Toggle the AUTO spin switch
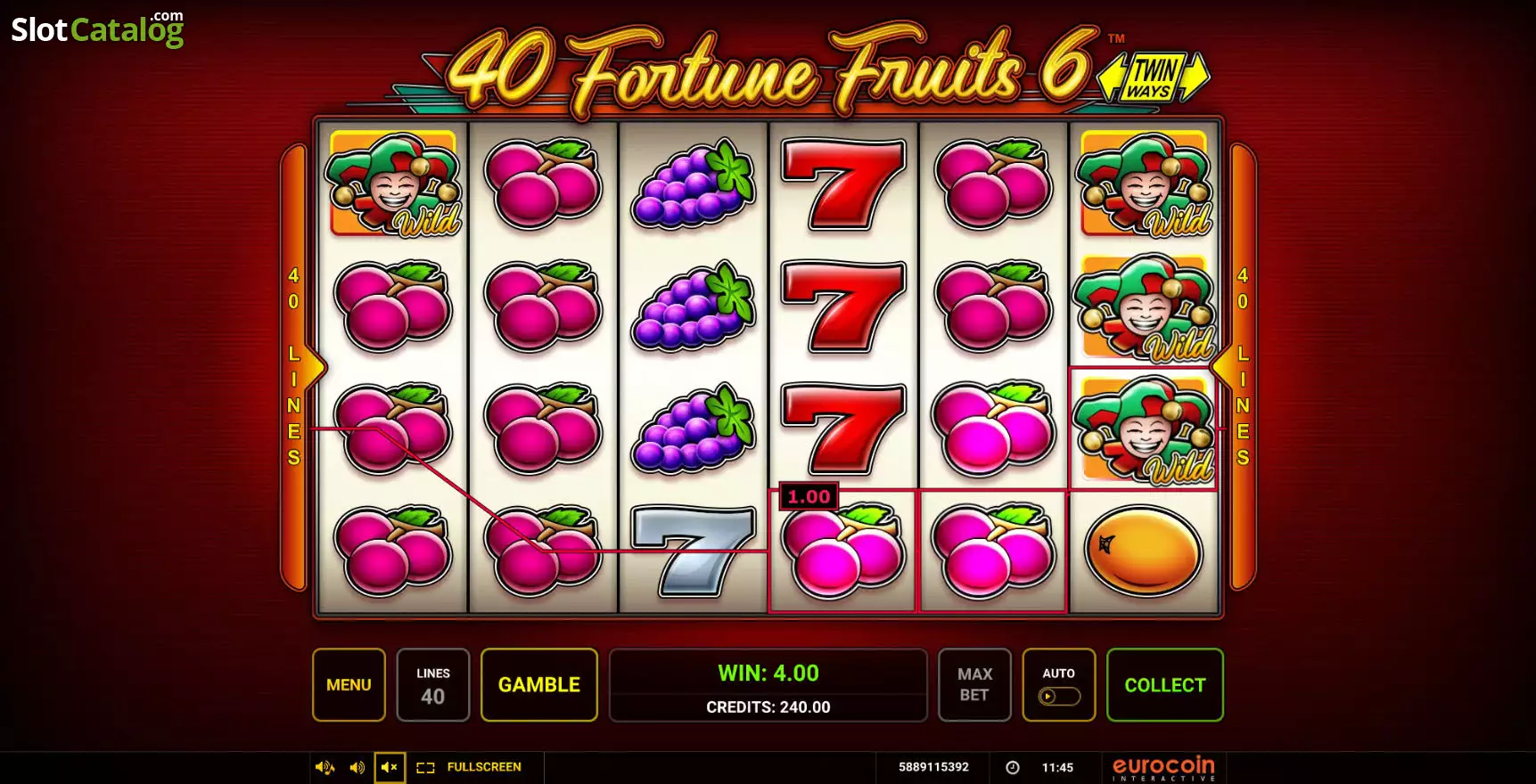The width and height of the screenshot is (1536, 784). point(1059,696)
